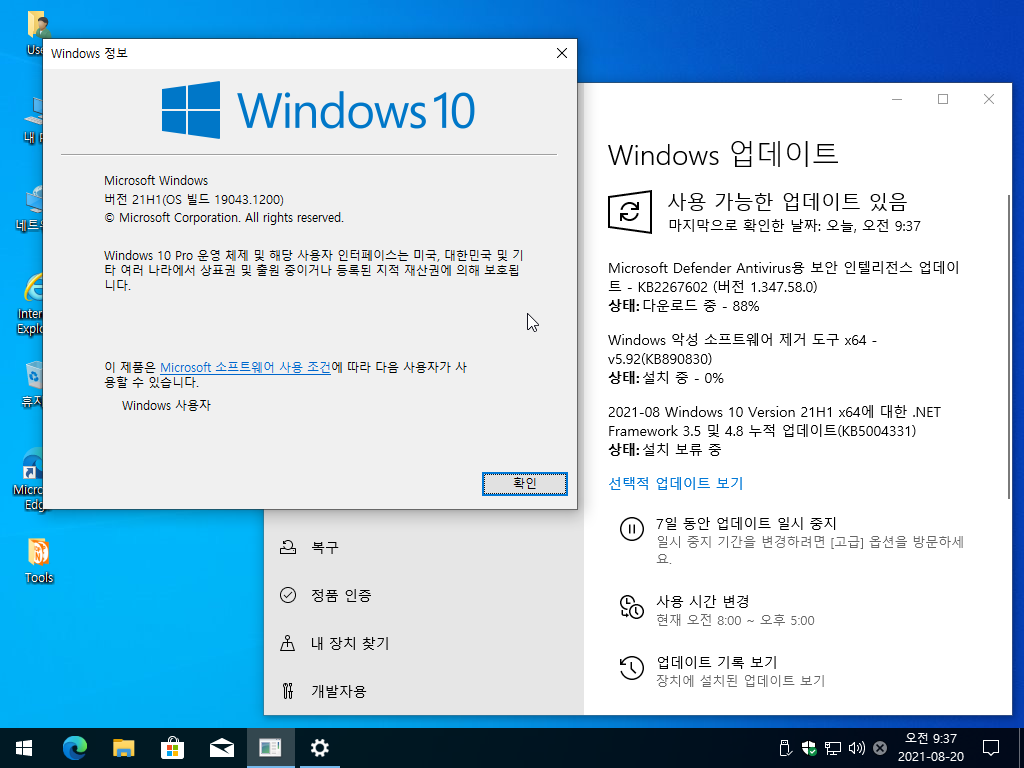The image size is (1024, 768).
Task: Click 7일 동안 업데이트 일시 중지 option
Action: click(746, 523)
